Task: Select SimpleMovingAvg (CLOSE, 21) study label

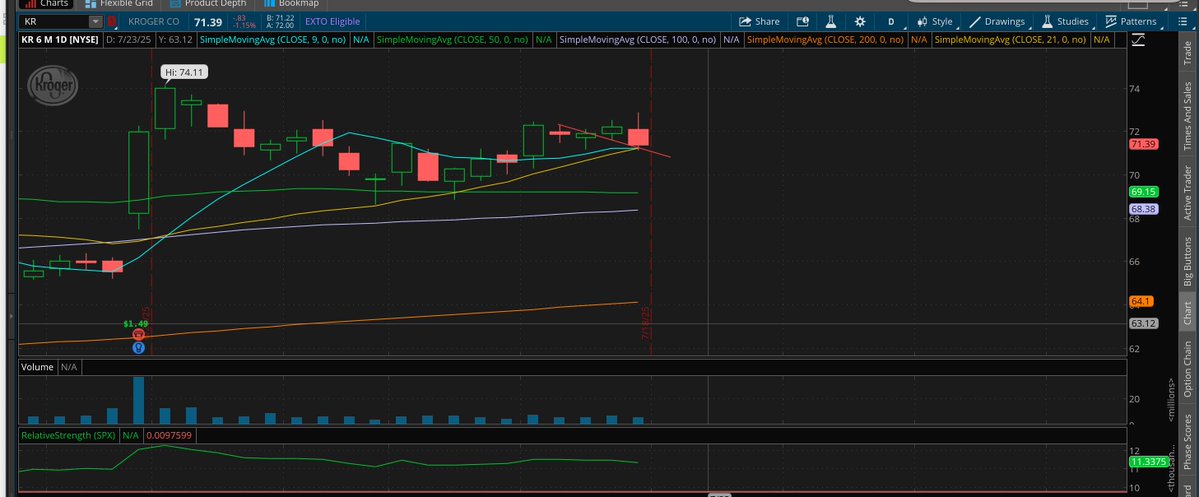Action: 1011,39
